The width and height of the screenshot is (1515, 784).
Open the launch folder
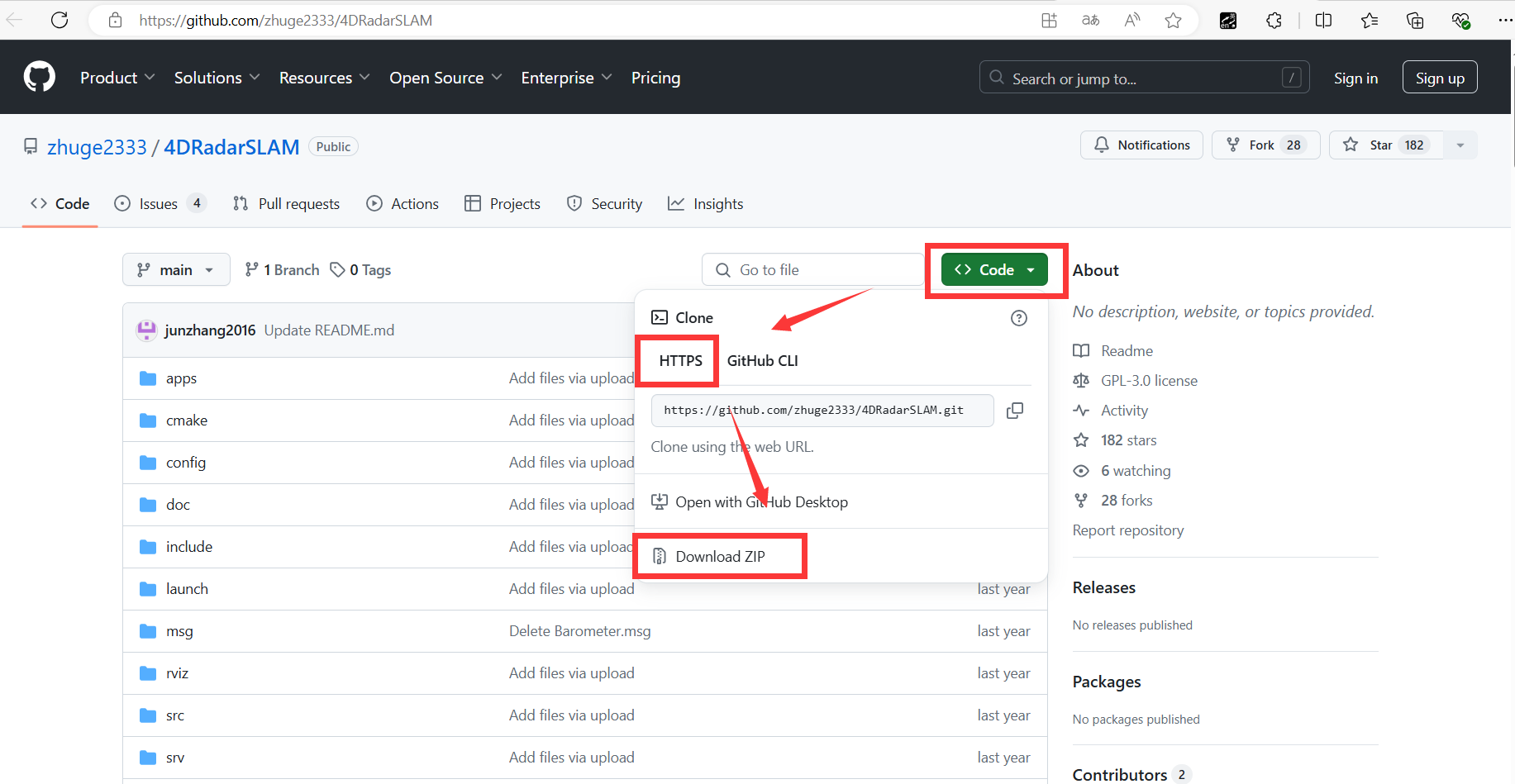(x=187, y=589)
